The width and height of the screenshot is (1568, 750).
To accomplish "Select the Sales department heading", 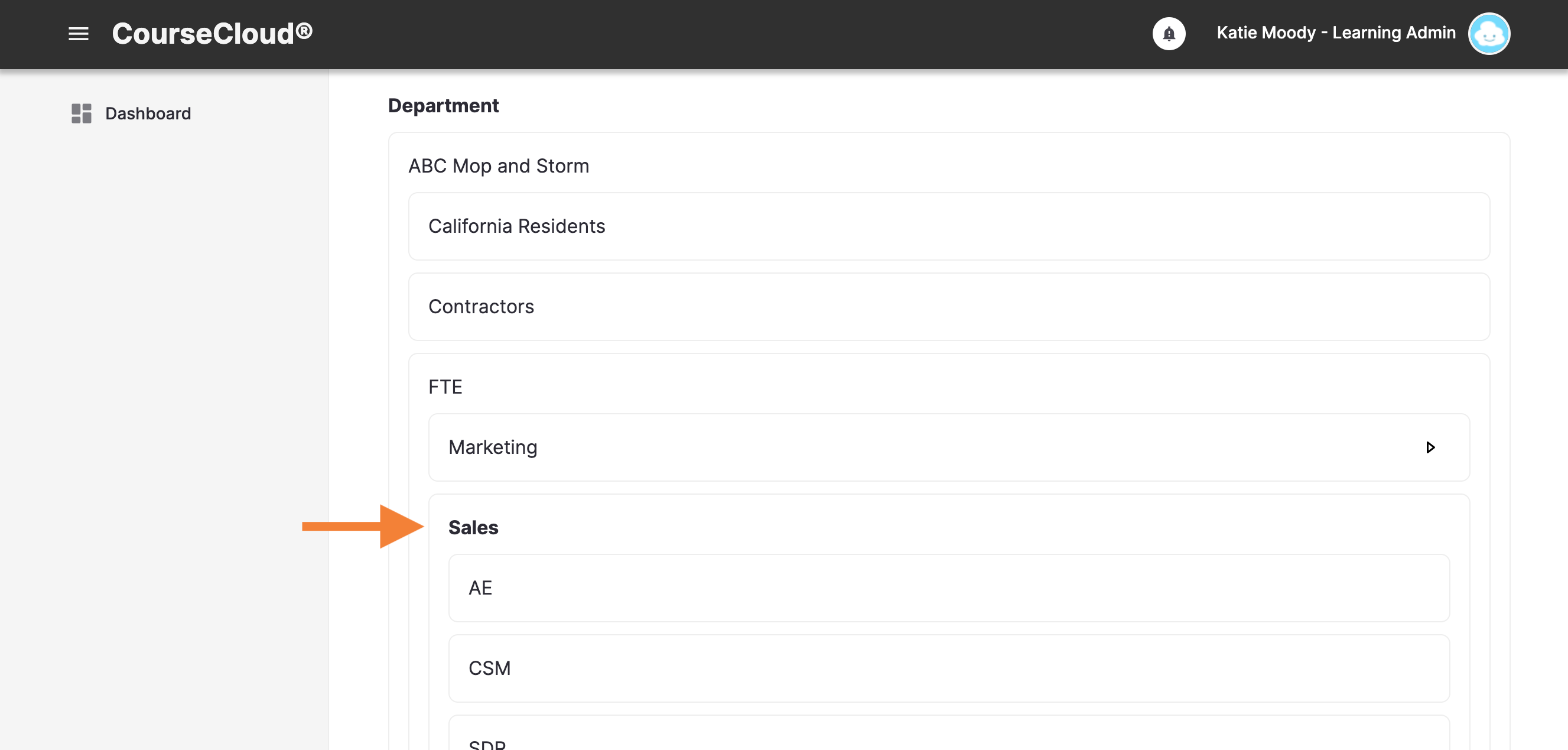I will tap(473, 528).
